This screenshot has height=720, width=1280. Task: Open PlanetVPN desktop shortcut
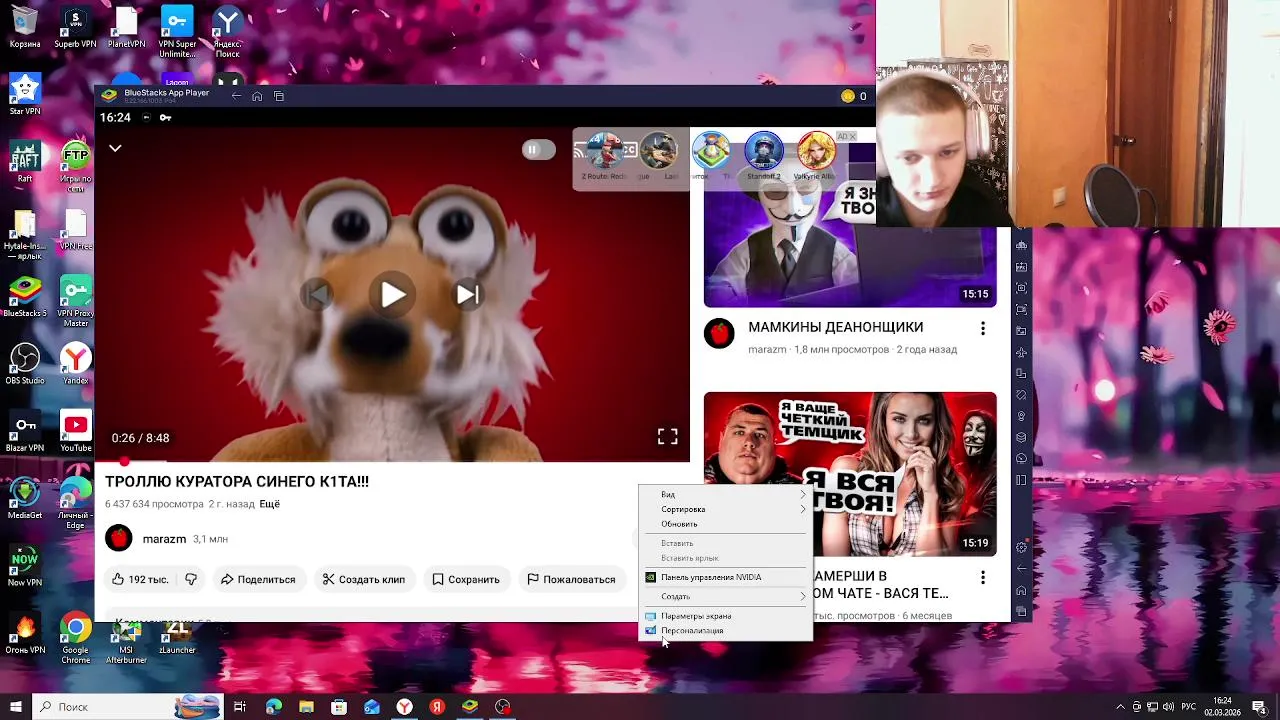(x=126, y=27)
